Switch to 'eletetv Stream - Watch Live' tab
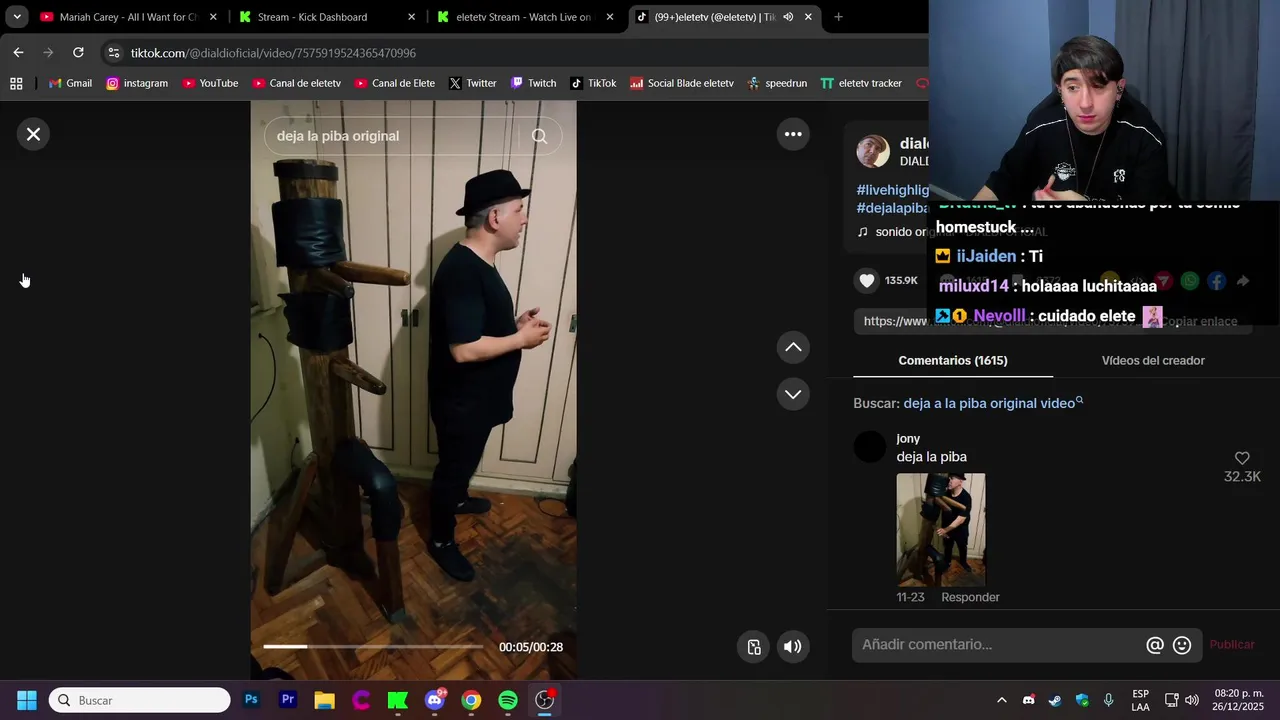Viewport: 1280px width, 720px height. pos(523,17)
